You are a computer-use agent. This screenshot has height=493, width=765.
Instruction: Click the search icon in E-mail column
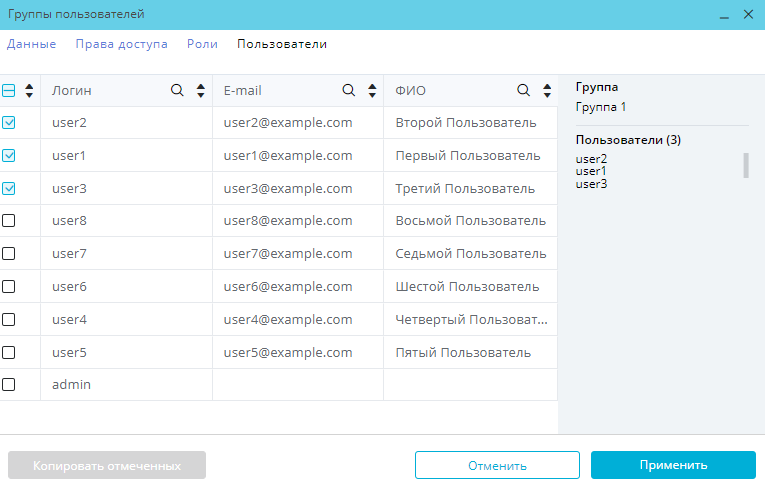click(x=349, y=90)
